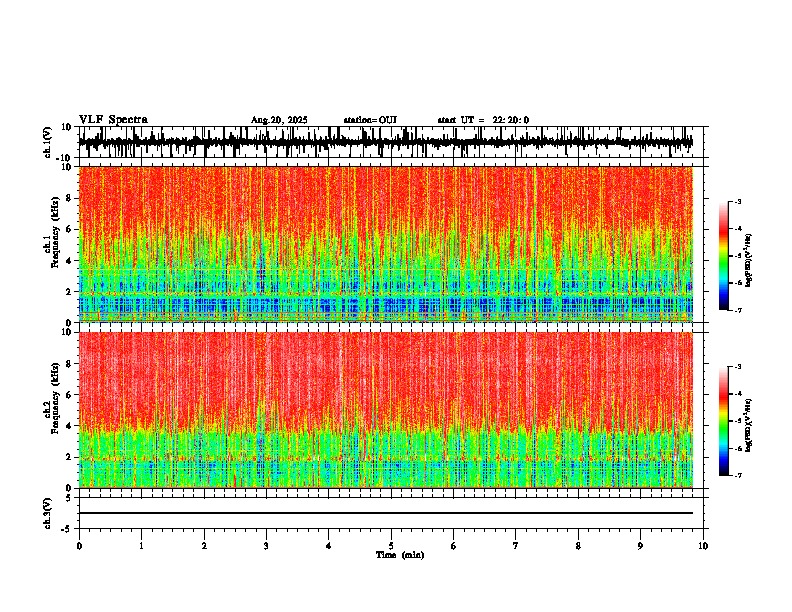The width and height of the screenshot is (792, 612).
Task: Click the "ch.3(V)" axis label
Action: coord(47,513)
